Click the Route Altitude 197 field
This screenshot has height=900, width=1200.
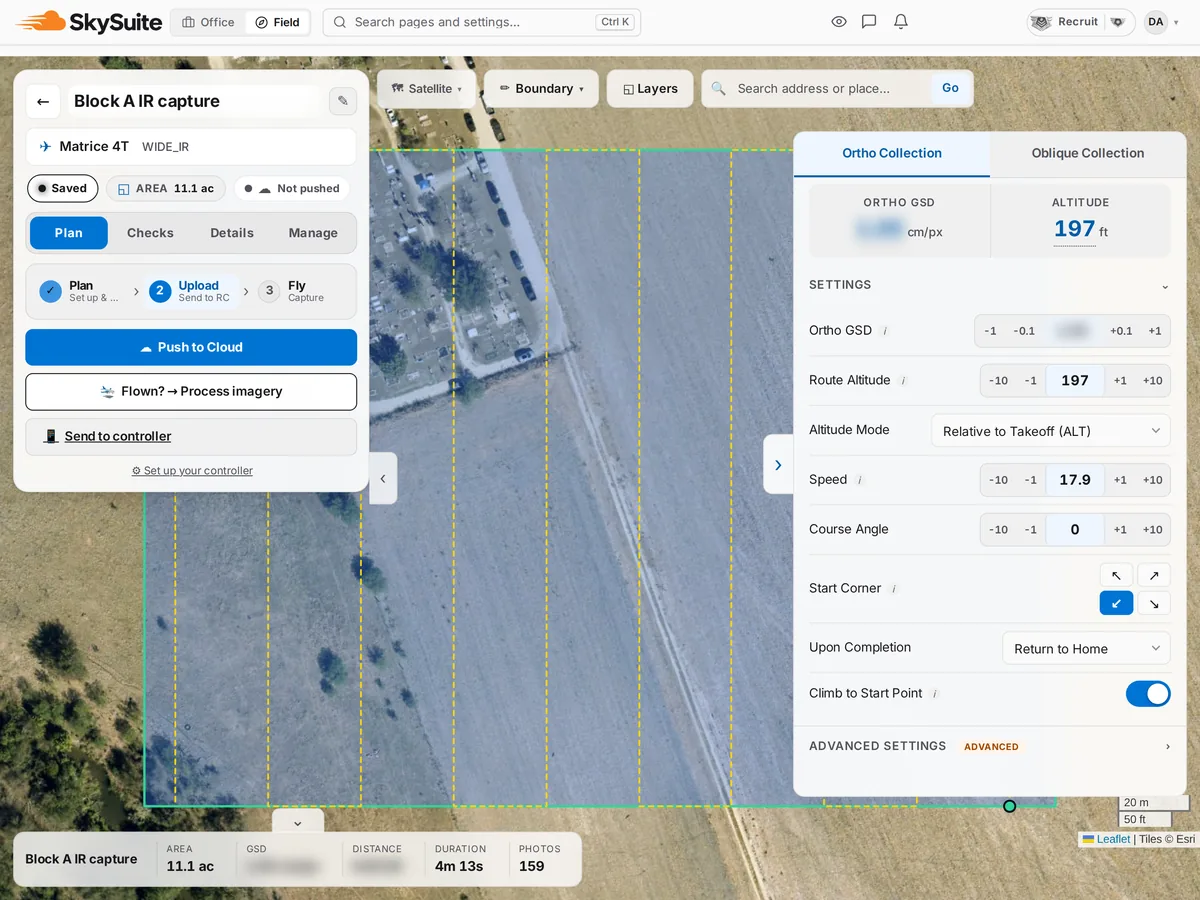pos(1075,381)
